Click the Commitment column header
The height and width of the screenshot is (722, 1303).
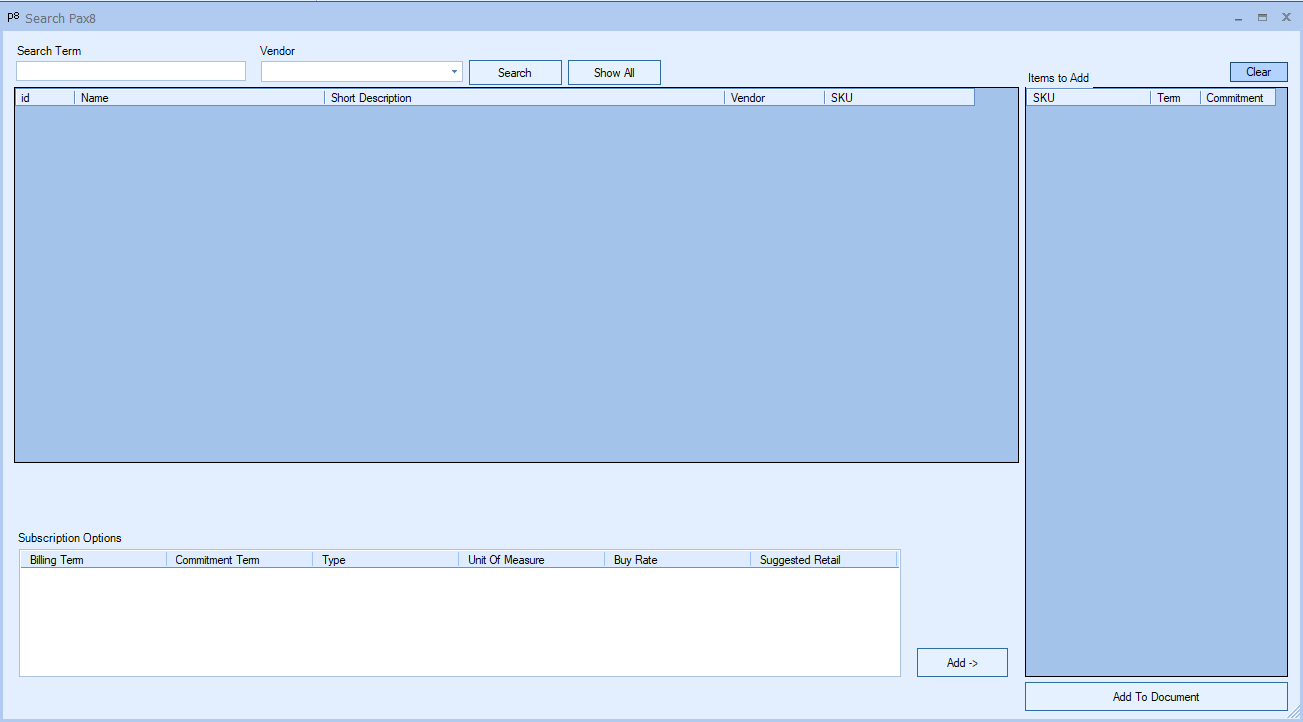[x=1237, y=98]
